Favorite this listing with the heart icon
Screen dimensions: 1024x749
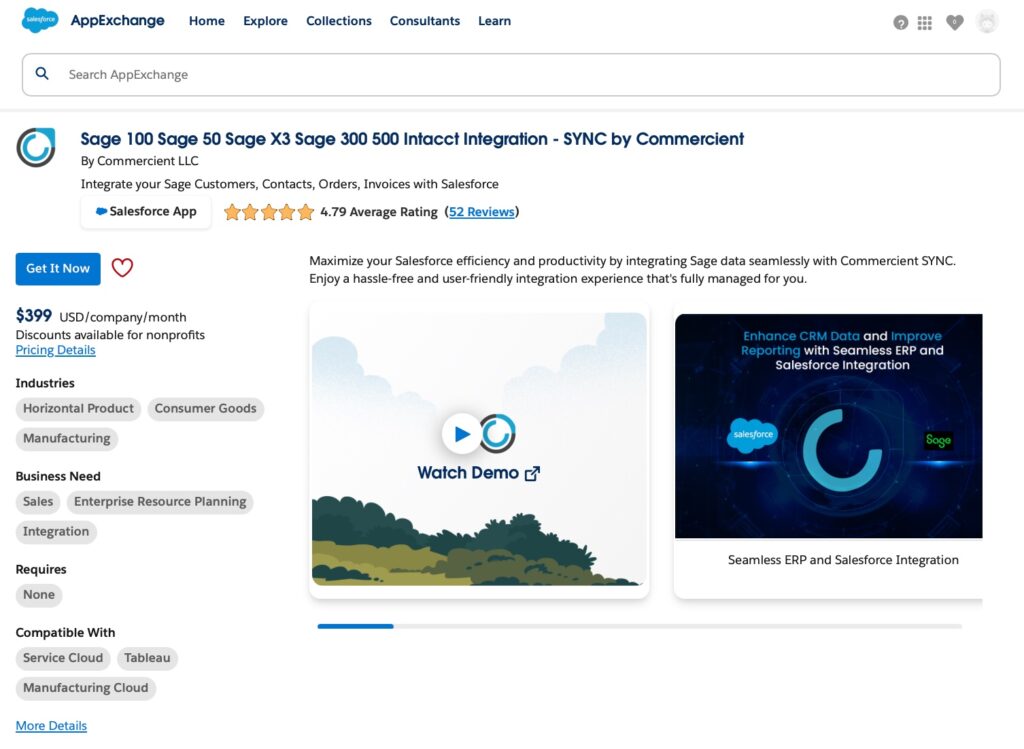point(122,268)
